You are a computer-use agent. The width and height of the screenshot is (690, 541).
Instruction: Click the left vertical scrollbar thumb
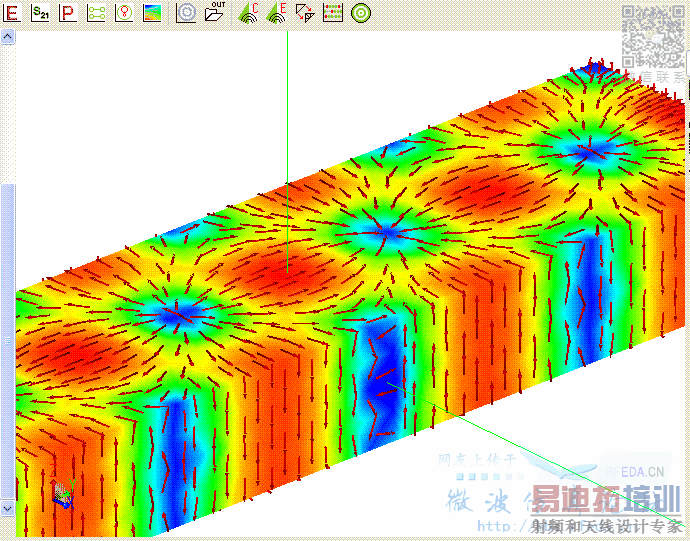pyautogui.click(x=7, y=341)
